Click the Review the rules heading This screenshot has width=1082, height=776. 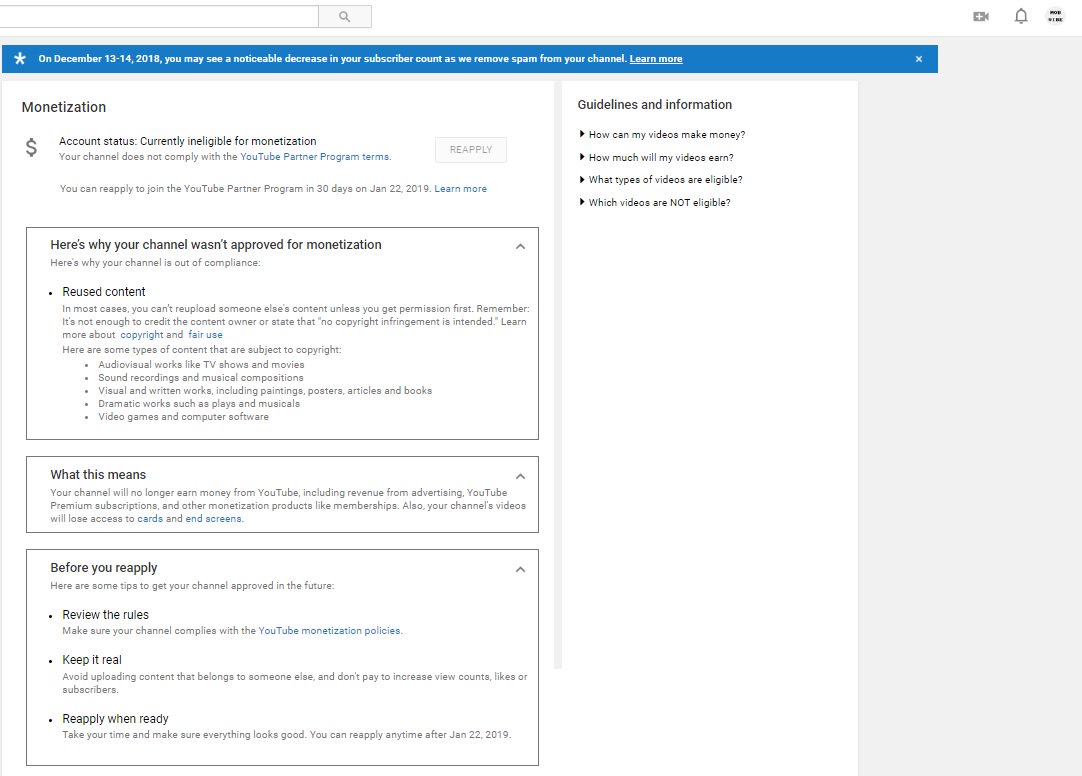pos(105,615)
